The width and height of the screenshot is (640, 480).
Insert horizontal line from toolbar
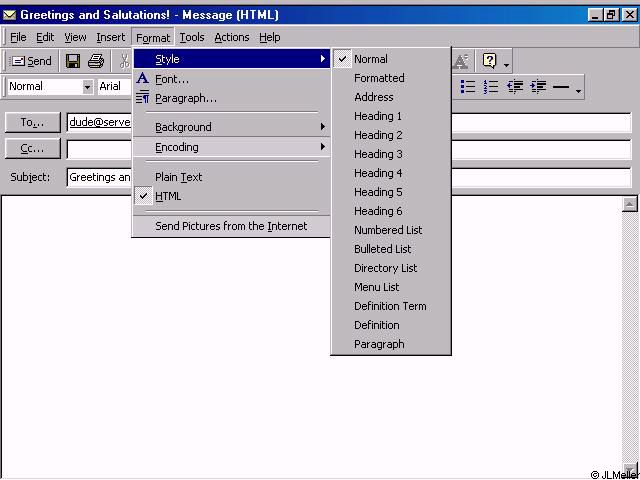[561, 87]
